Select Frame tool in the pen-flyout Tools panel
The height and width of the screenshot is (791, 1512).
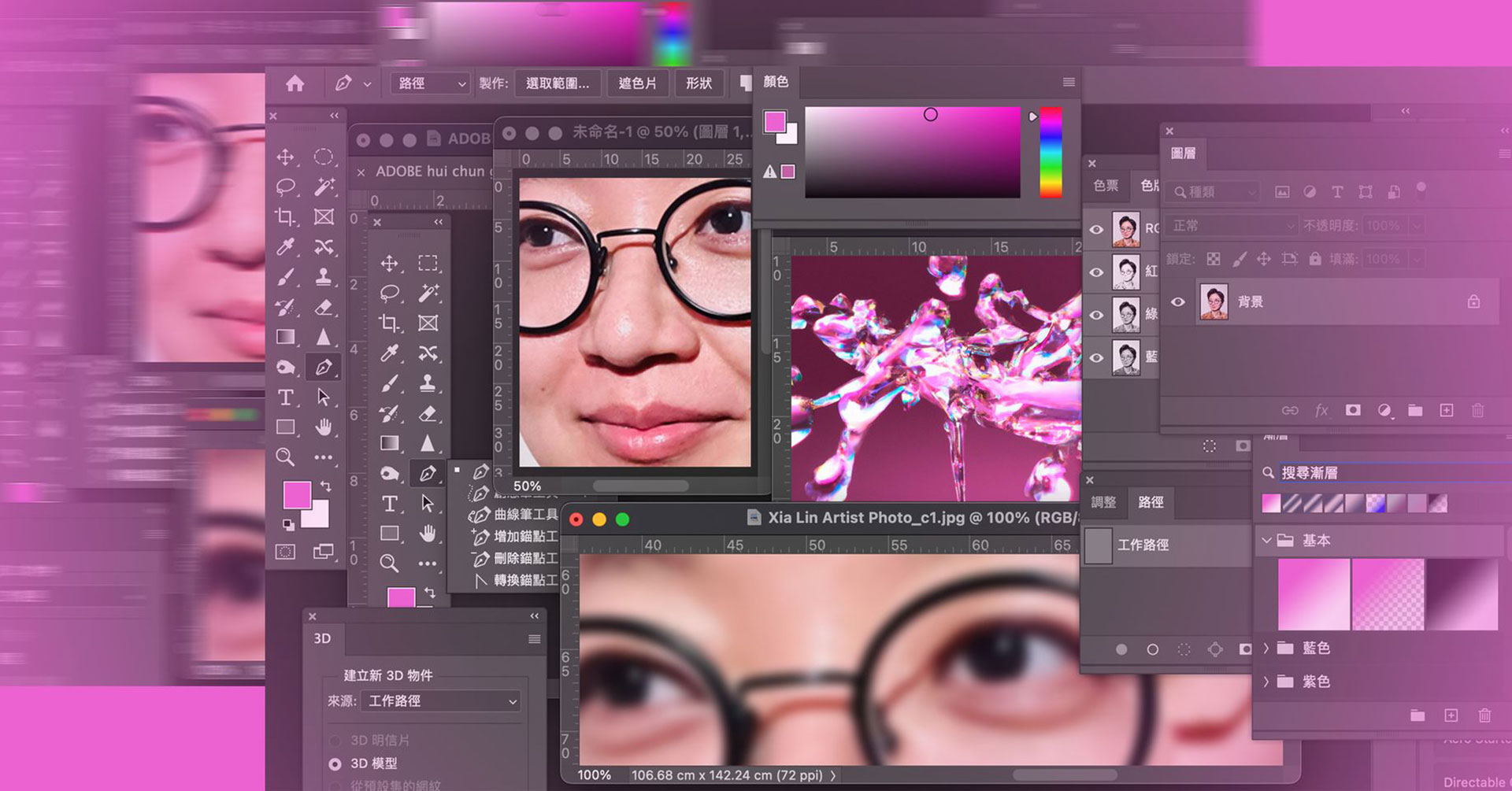(x=428, y=323)
